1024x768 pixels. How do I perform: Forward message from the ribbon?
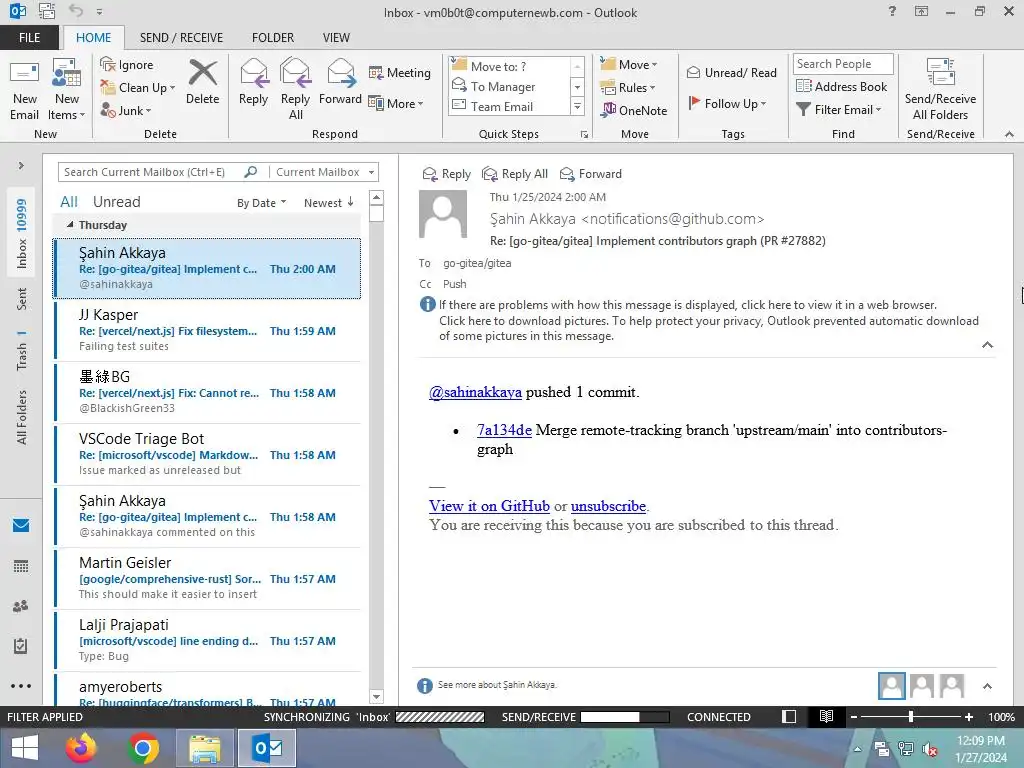340,82
